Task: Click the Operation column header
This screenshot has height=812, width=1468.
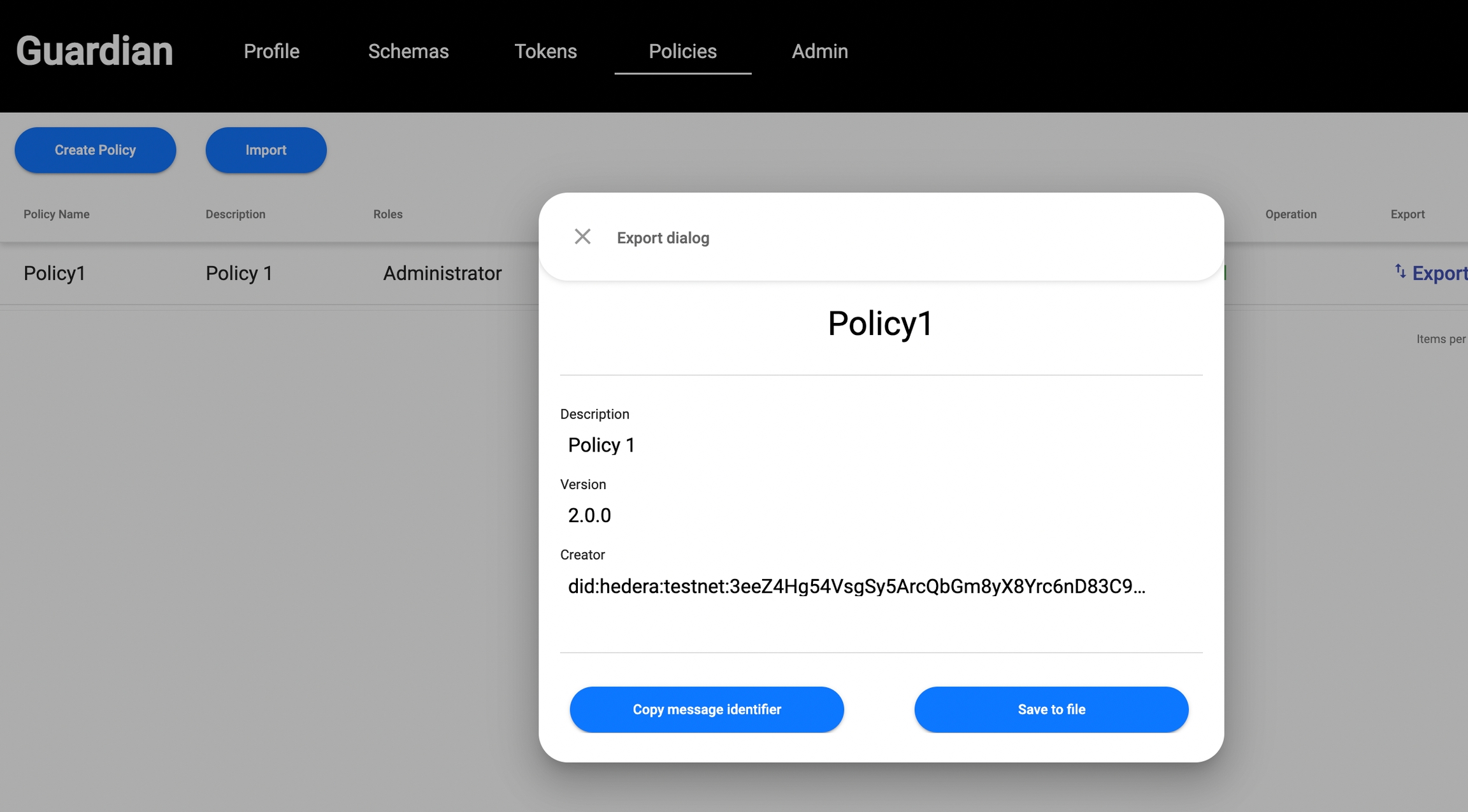Action: coord(1290,215)
